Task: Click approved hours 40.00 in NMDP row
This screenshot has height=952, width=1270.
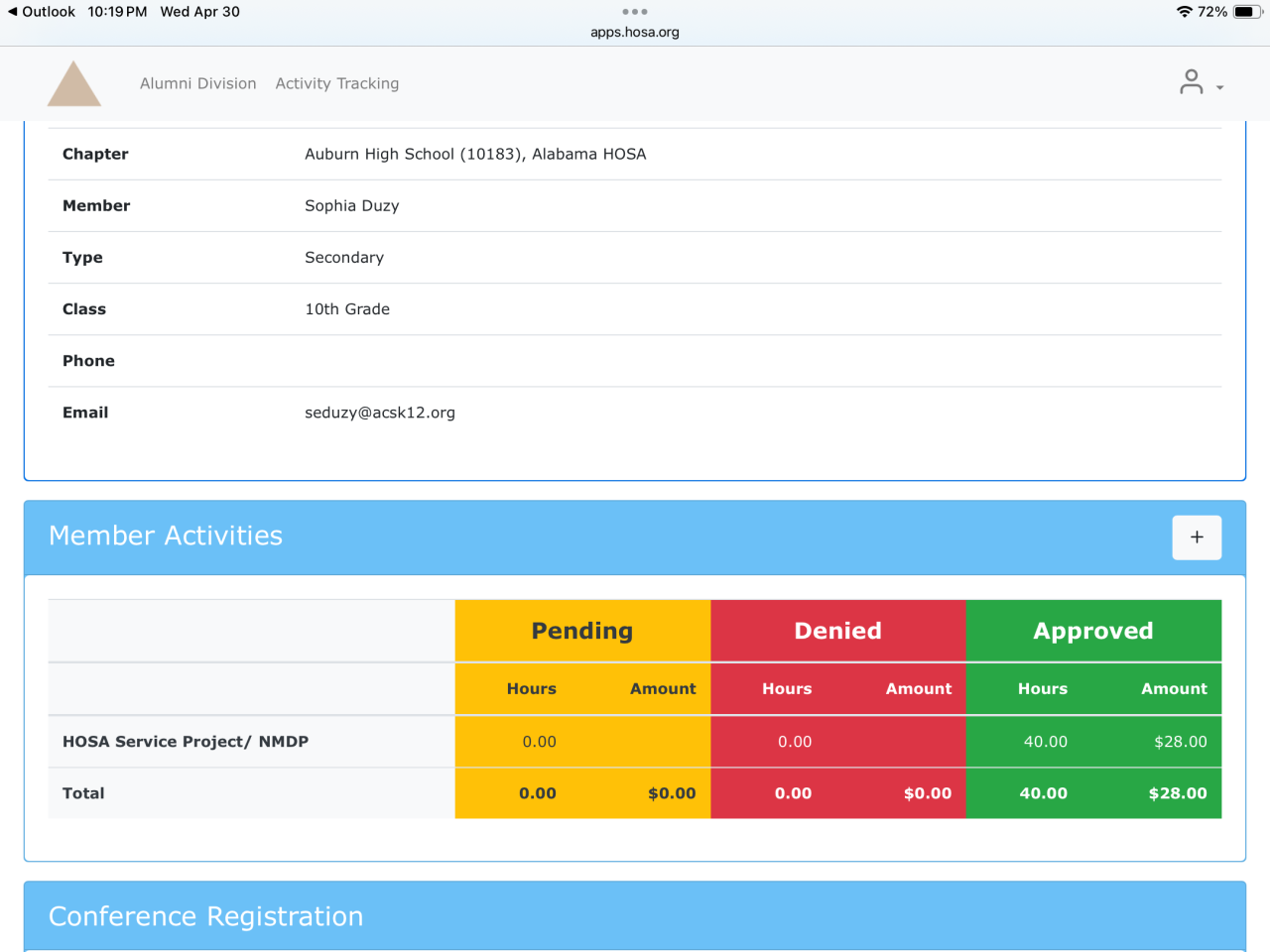Action: pos(1046,742)
